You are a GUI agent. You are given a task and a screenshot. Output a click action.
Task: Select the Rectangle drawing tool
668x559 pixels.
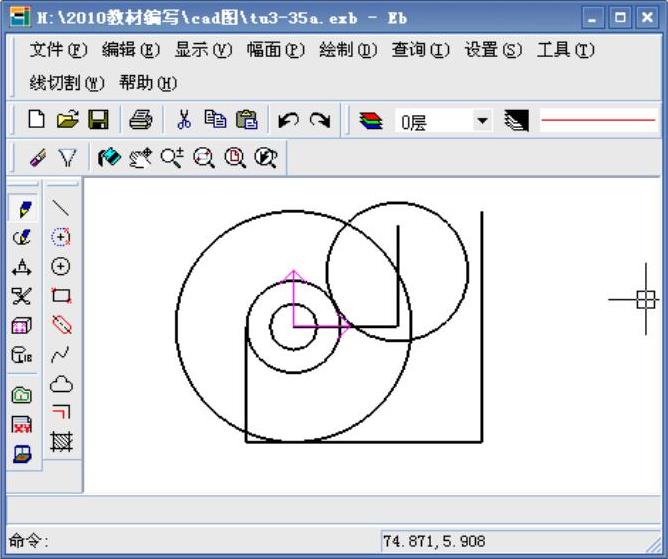61,295
